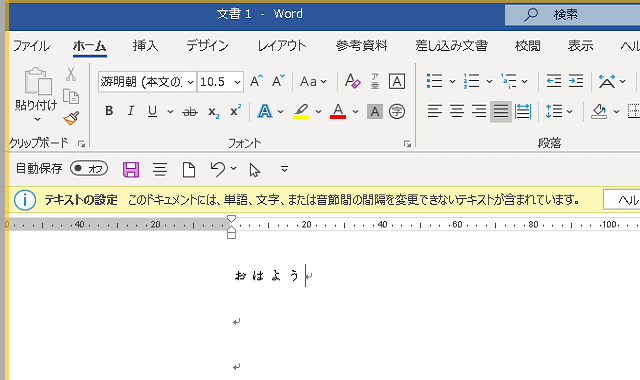Toggle Underline formatting
The width and height of the screenshot is (640, 380).
(152, 111)
